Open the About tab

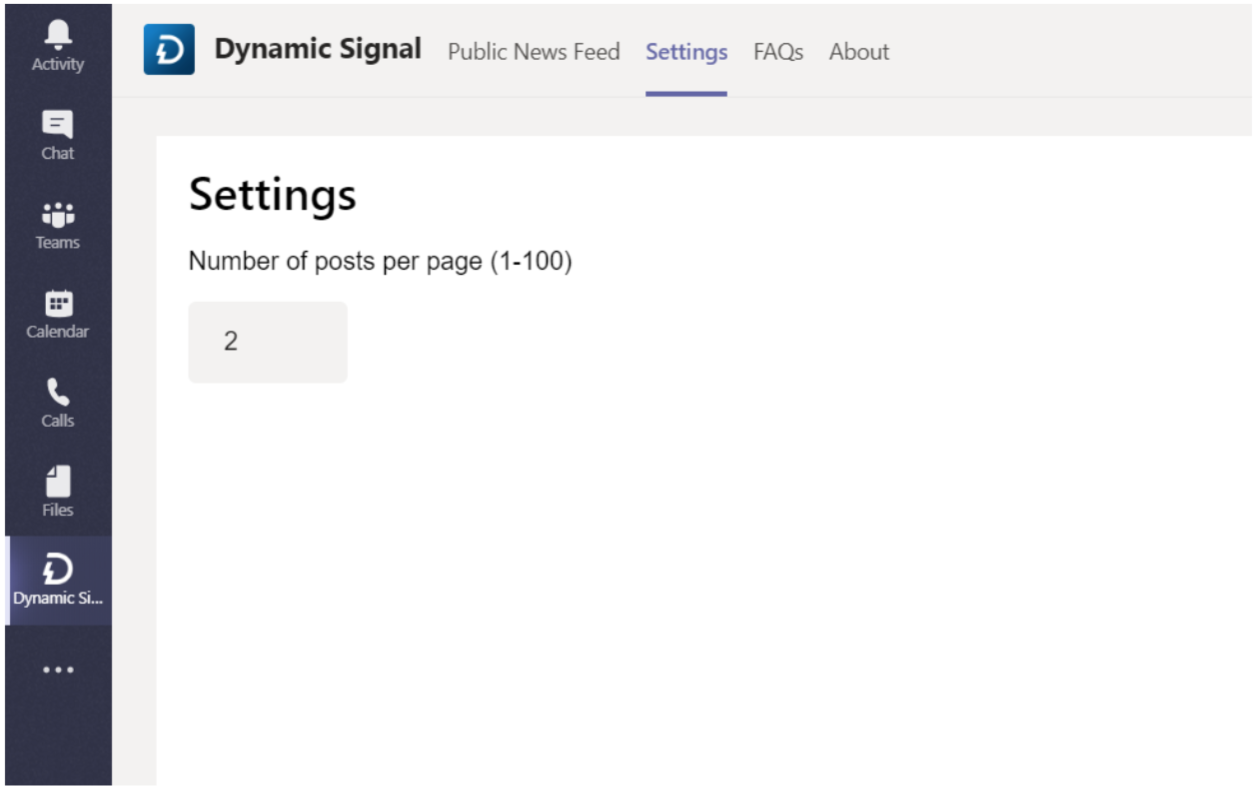tap(859, 51)
